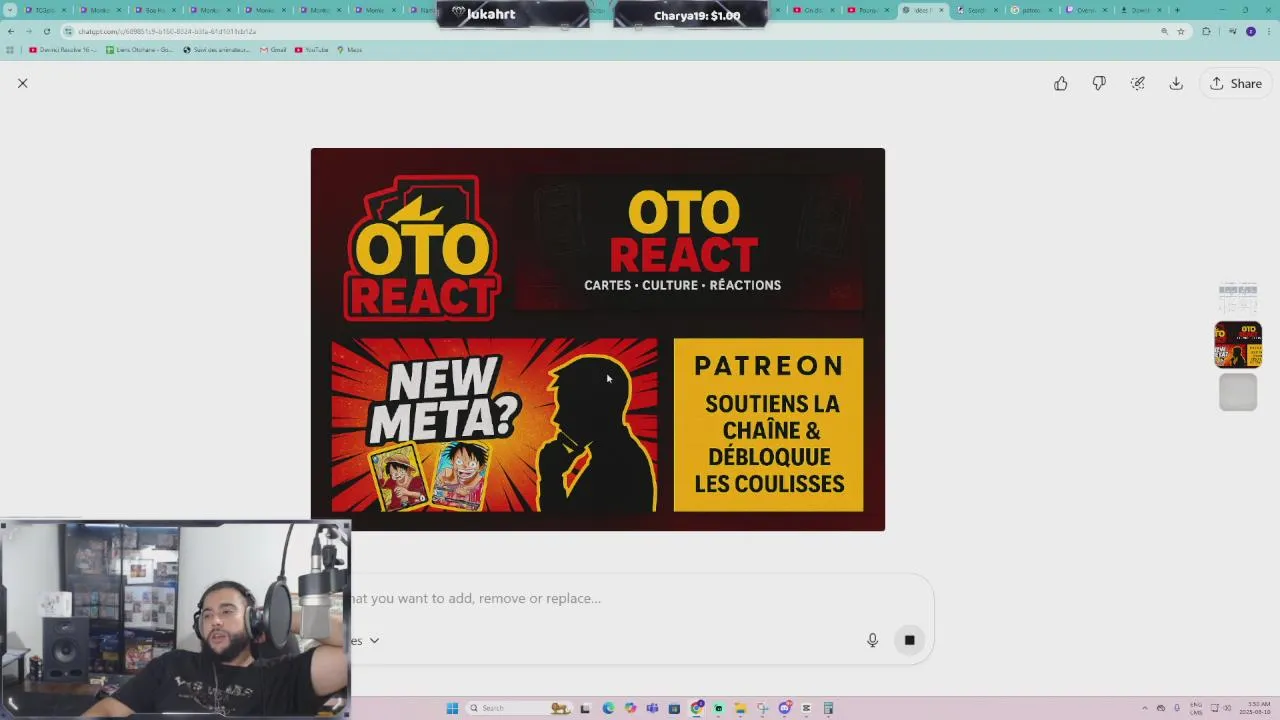Image resolution: width=1280 pixels, height=720 pixels.
Task: Reload the current page
Action: (x=46, y=31)
